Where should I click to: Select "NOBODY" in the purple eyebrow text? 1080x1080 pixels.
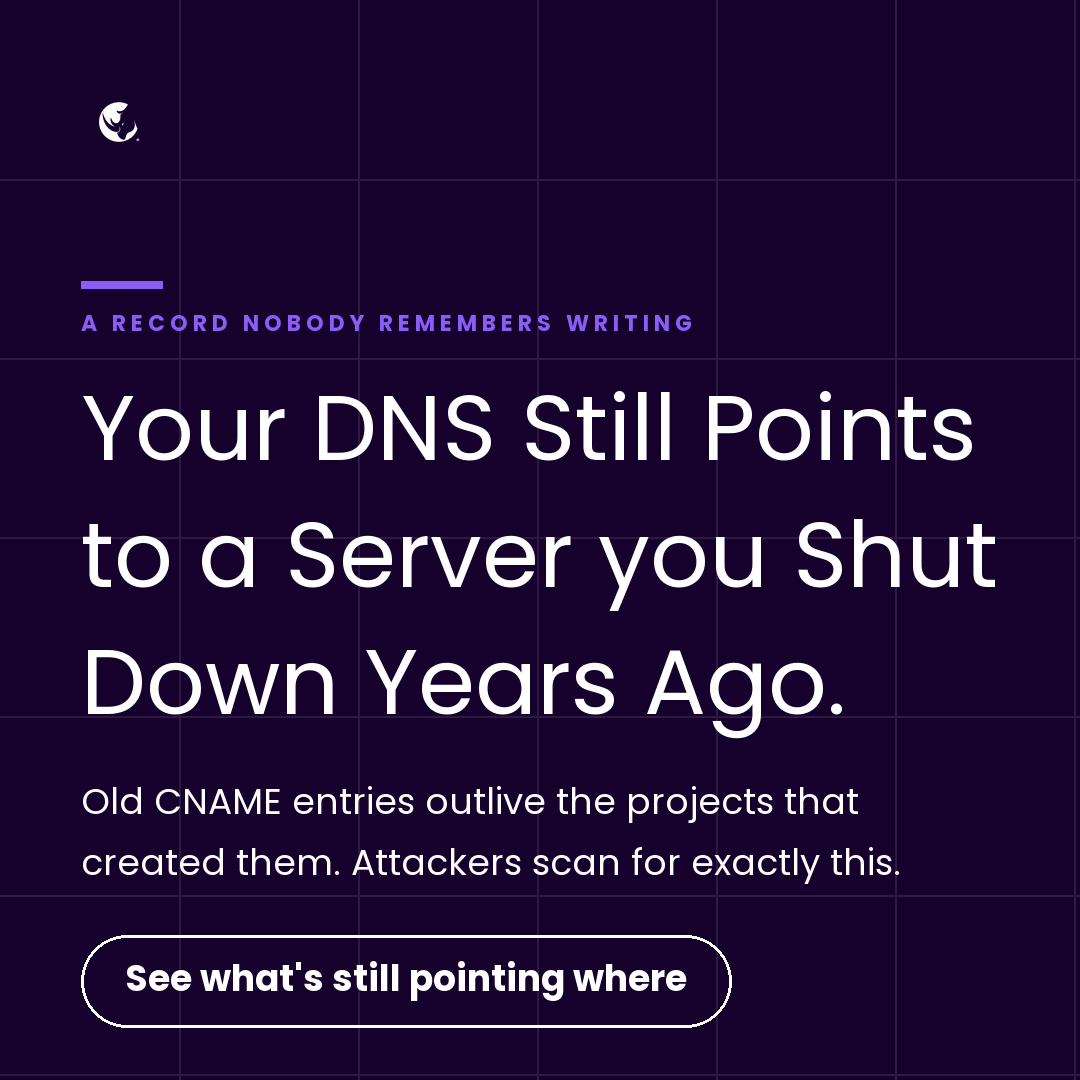[304, 323]
